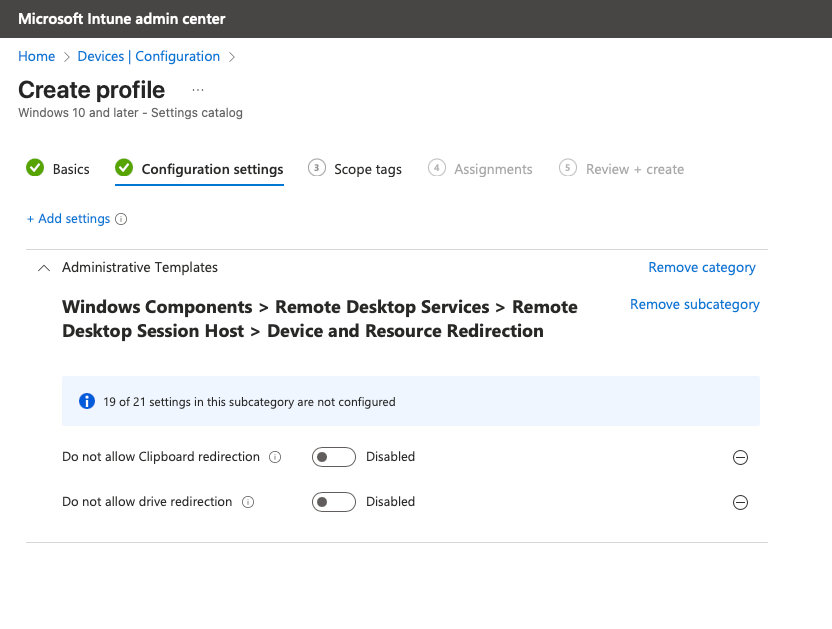Click green checkmark icon for Basics step

[x=35, y=168]
